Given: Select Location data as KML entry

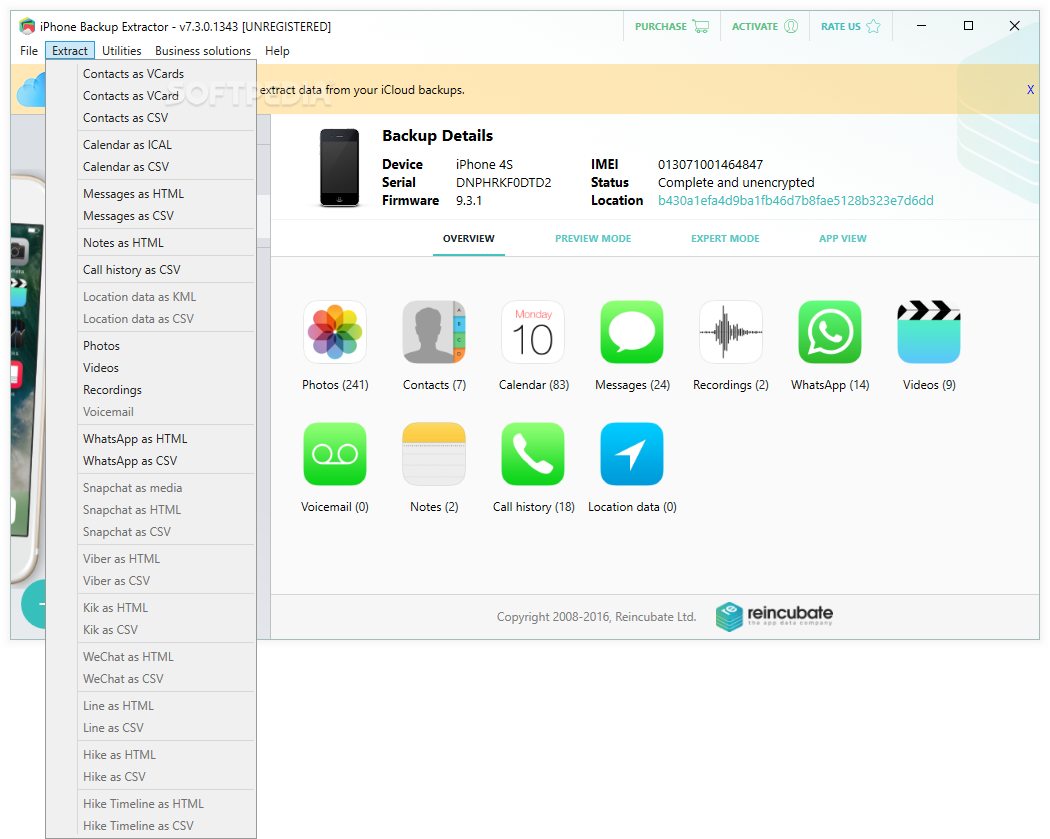Looking at the screenshot, I should (x=151, y=297).
